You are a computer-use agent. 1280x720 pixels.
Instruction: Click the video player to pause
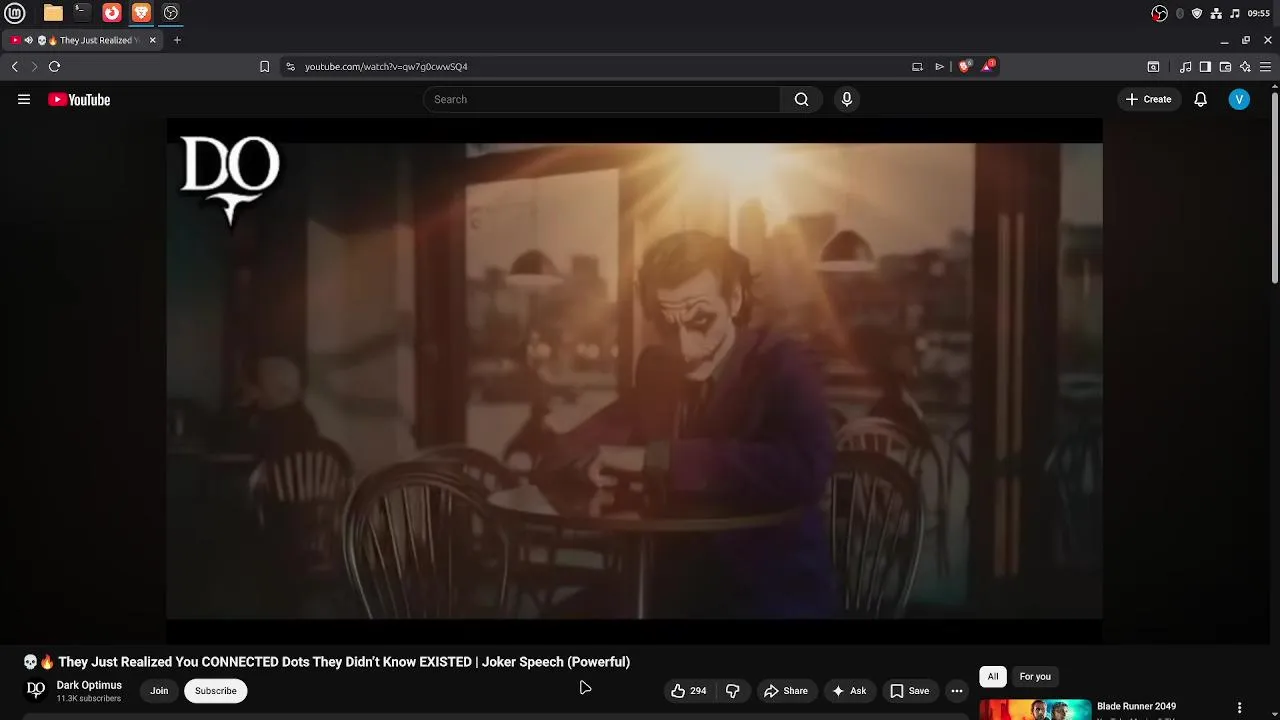coord(634,380)
